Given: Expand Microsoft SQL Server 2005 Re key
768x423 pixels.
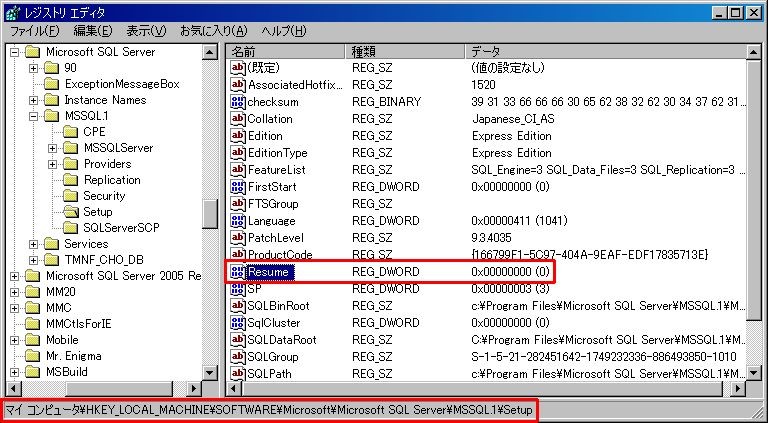Looking at the screenshot, I should (15, 276).
